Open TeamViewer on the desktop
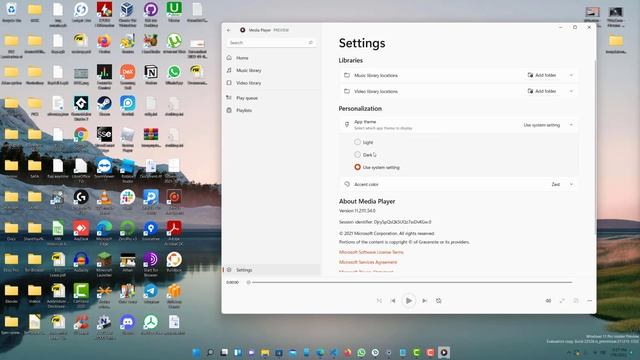 104,168
